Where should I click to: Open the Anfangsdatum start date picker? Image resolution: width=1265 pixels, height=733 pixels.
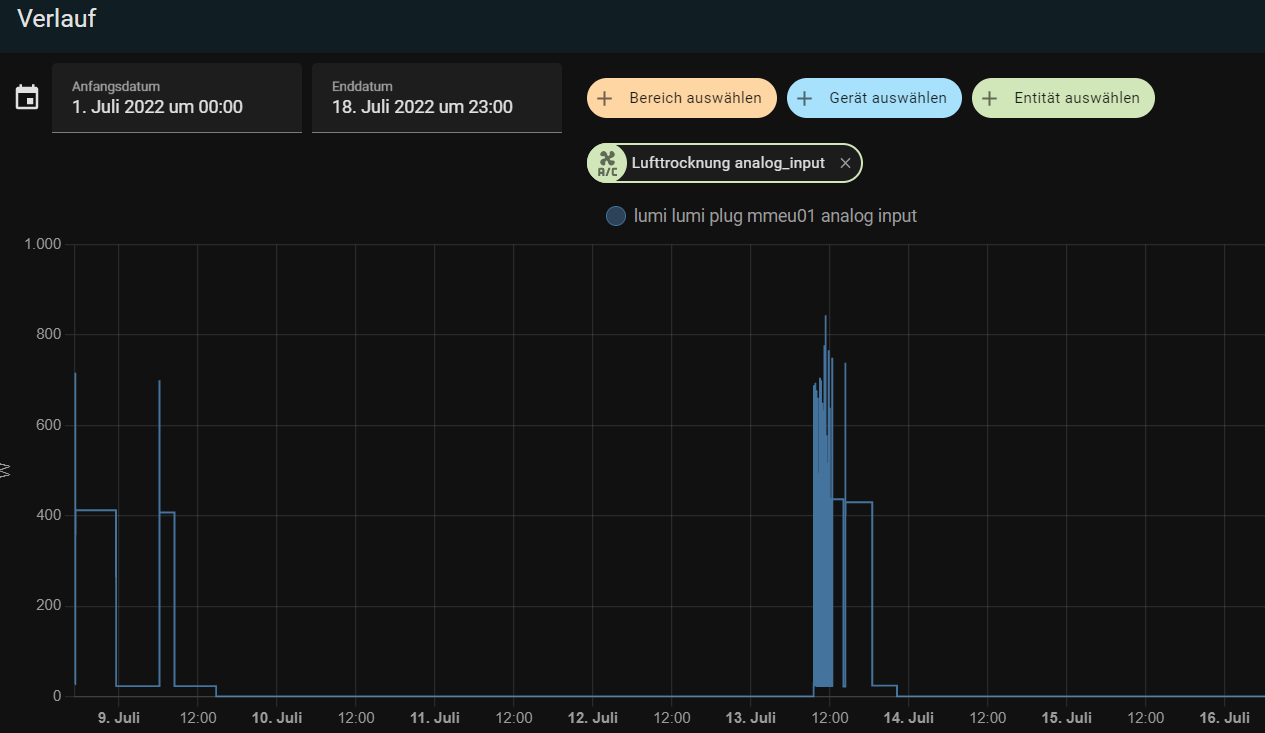pos(177,98)
